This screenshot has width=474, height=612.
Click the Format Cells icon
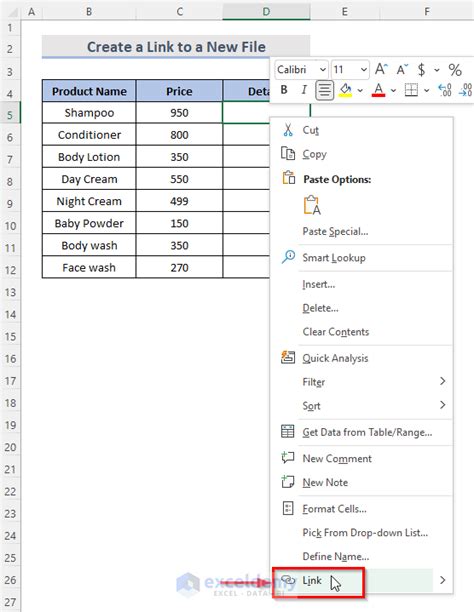pyautogui.click(x=288, y=508)
